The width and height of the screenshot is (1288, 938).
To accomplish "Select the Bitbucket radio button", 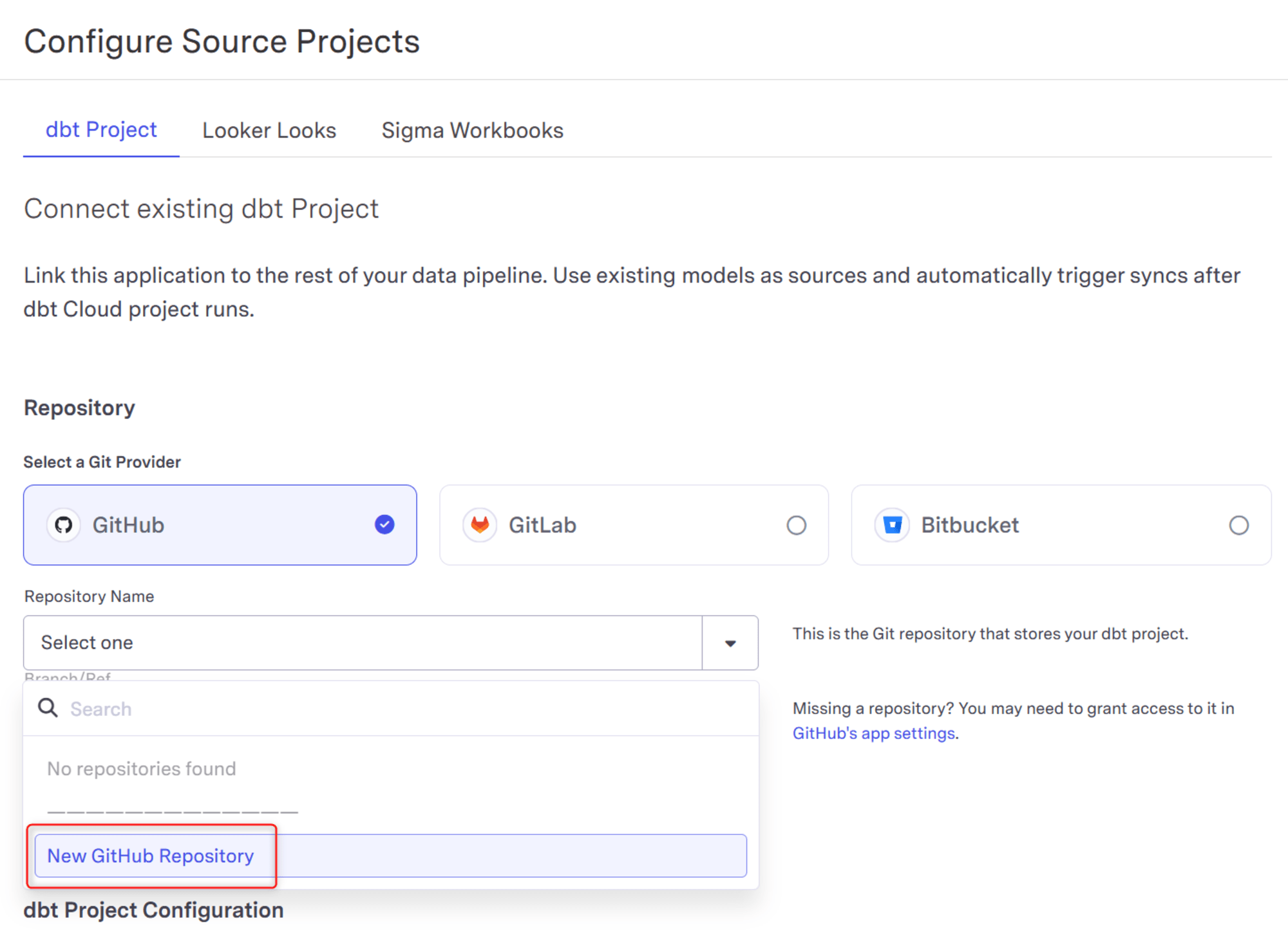I will point(1239,525).
